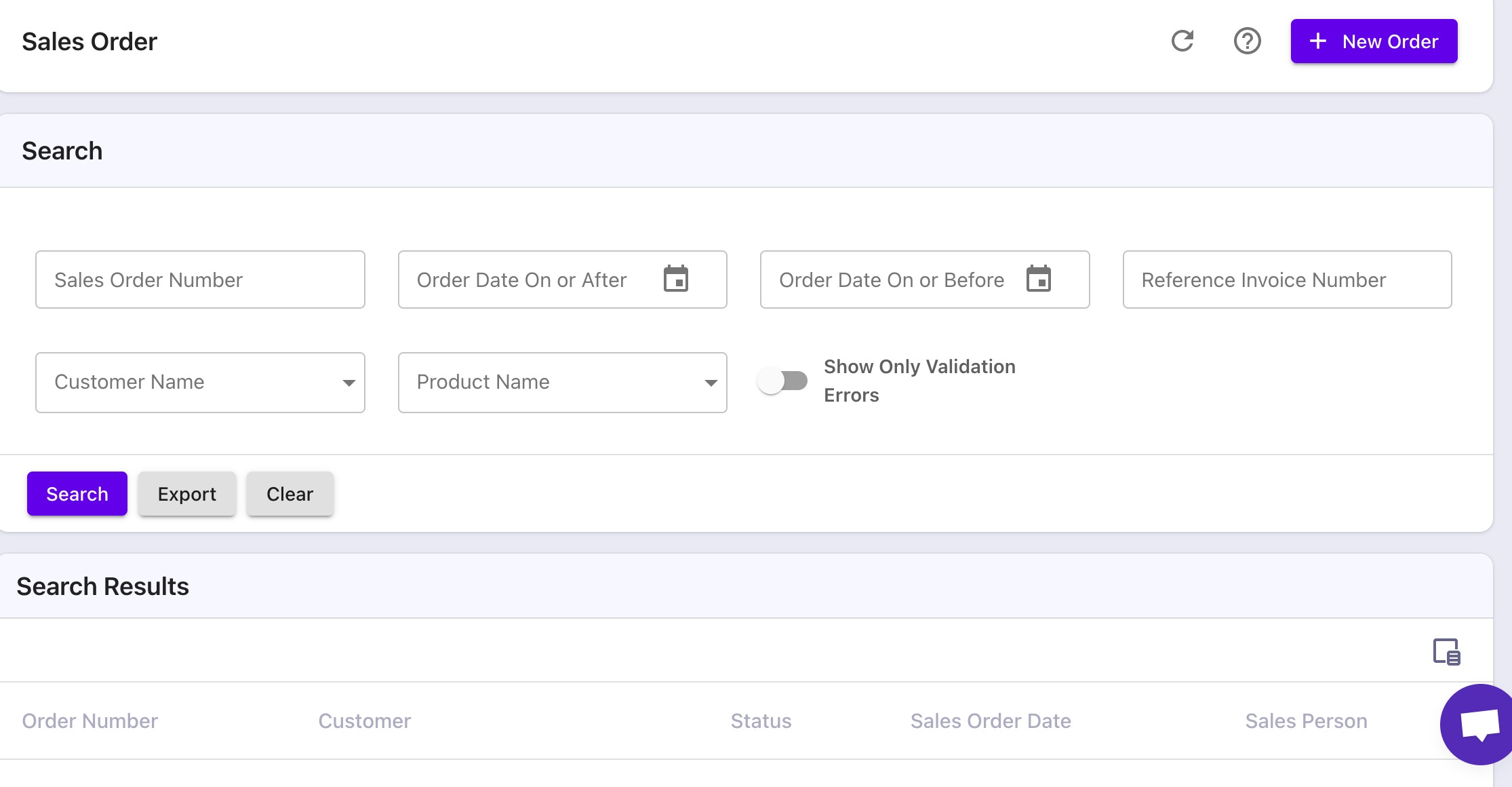Toggle Show Only Validation Errors switch
This screenshot has width=1512, height=787.
pyautogui.click(x=782, y=381)
